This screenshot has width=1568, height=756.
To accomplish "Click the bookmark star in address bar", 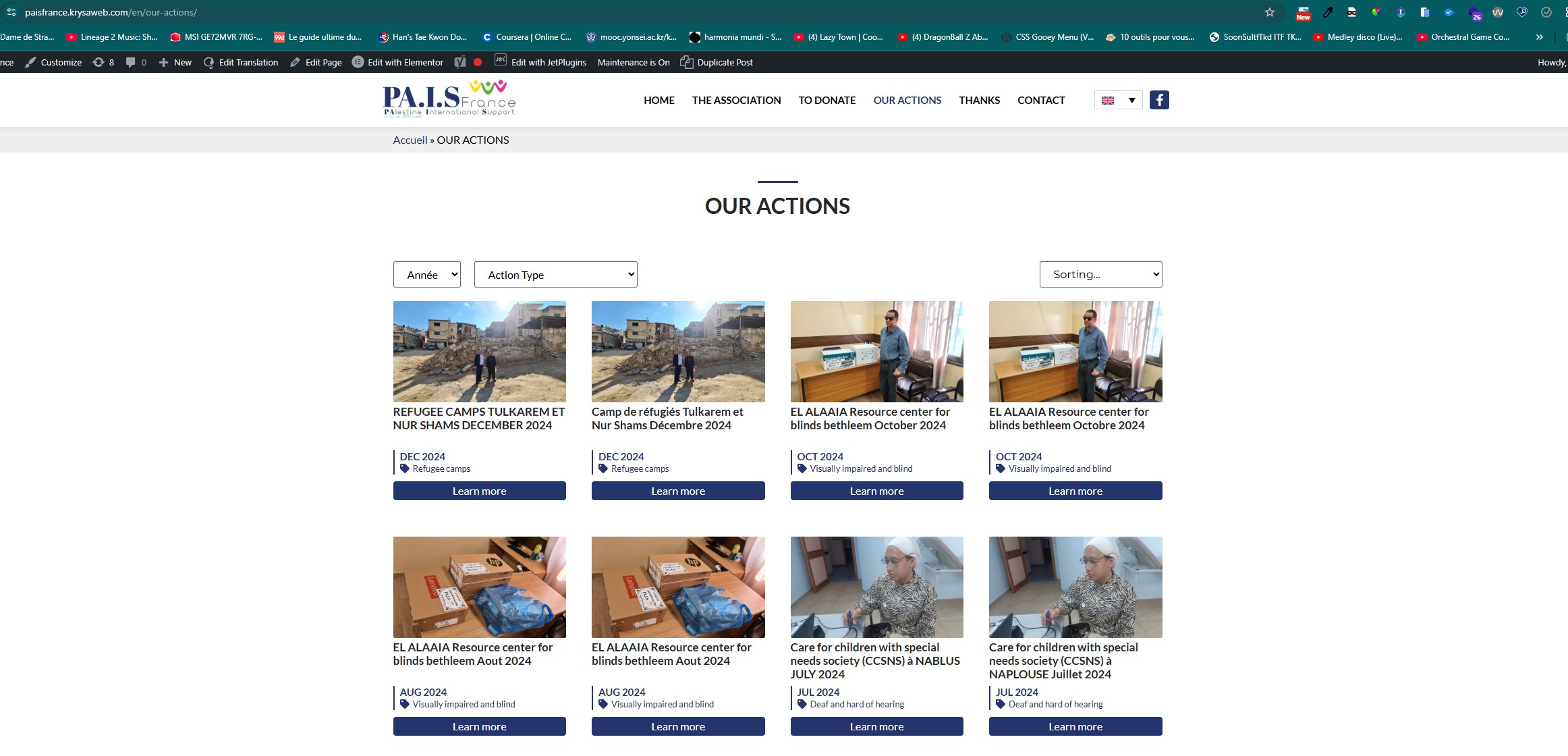I will pyautogui.click(x=1269, y=12).
